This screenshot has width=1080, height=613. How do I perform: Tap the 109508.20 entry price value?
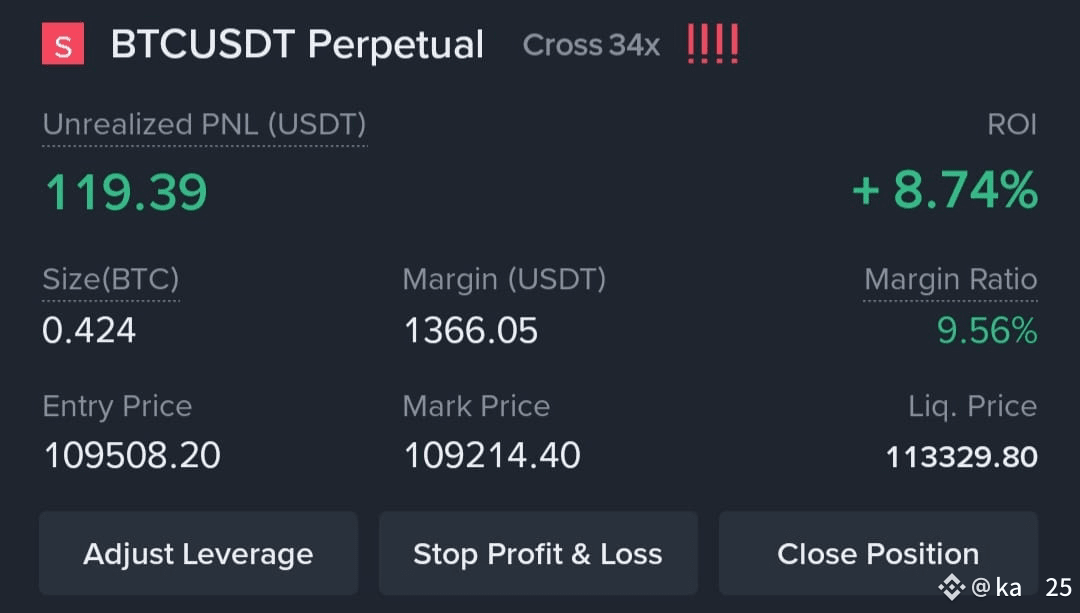[132, 455]
